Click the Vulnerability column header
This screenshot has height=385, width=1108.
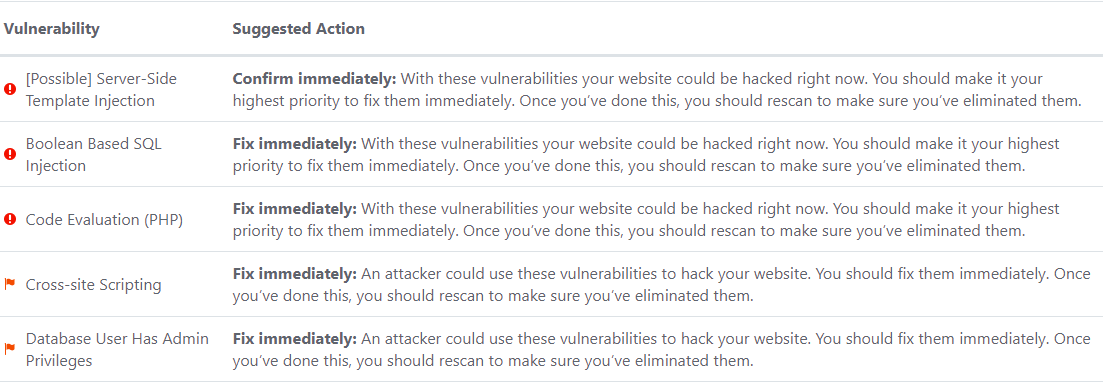(x=52, y=29)
